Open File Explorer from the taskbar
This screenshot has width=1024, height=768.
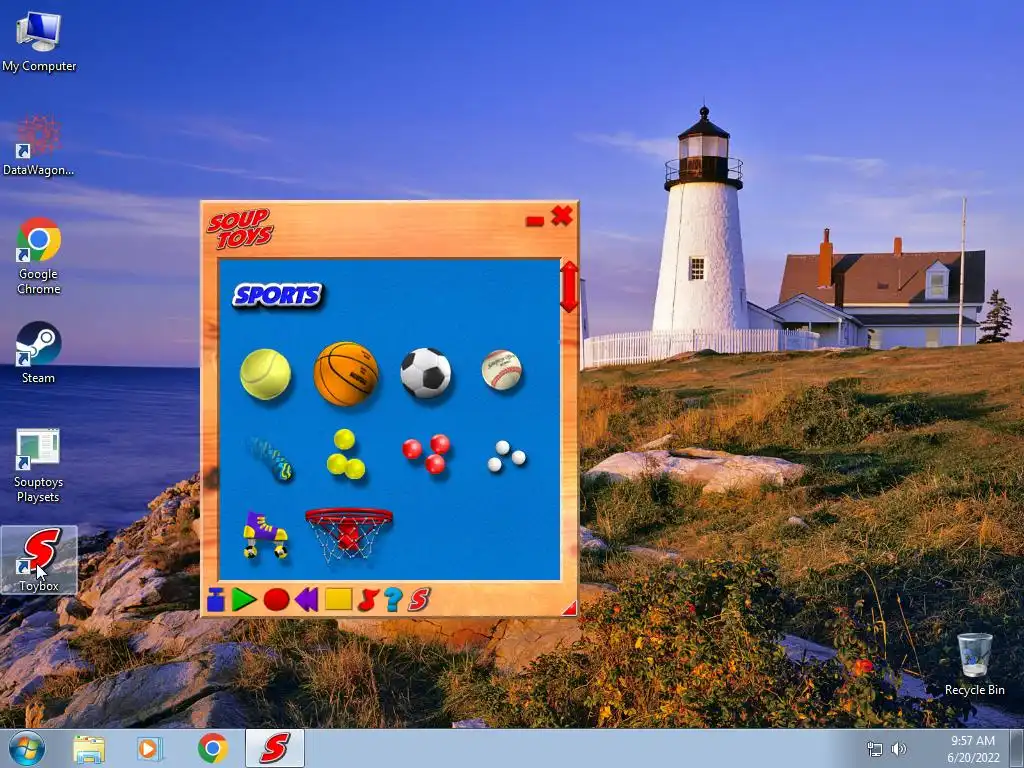click(x=89, y=749)
